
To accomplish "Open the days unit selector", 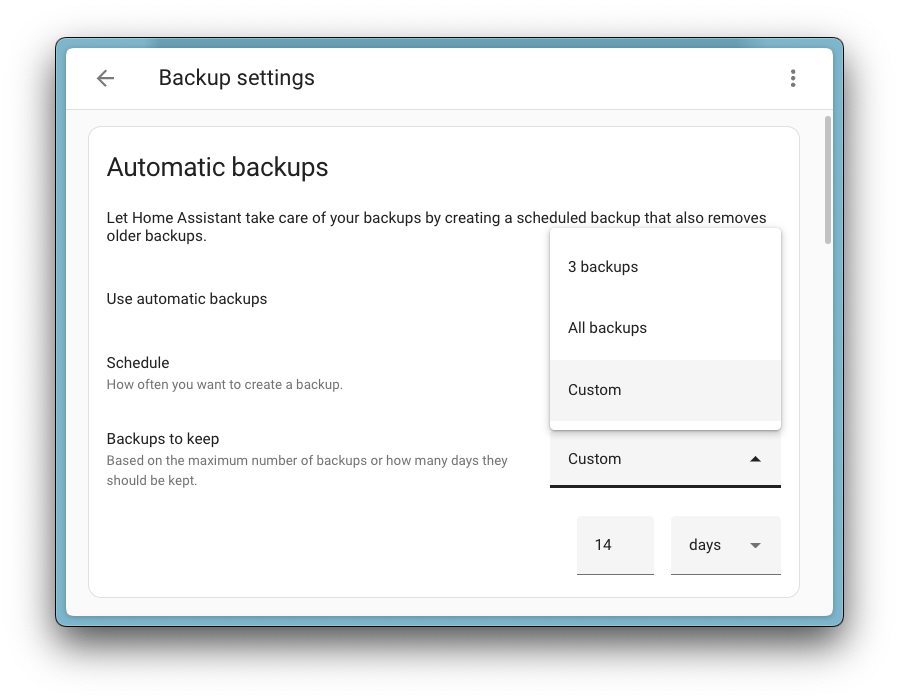I will pos(725,545).
